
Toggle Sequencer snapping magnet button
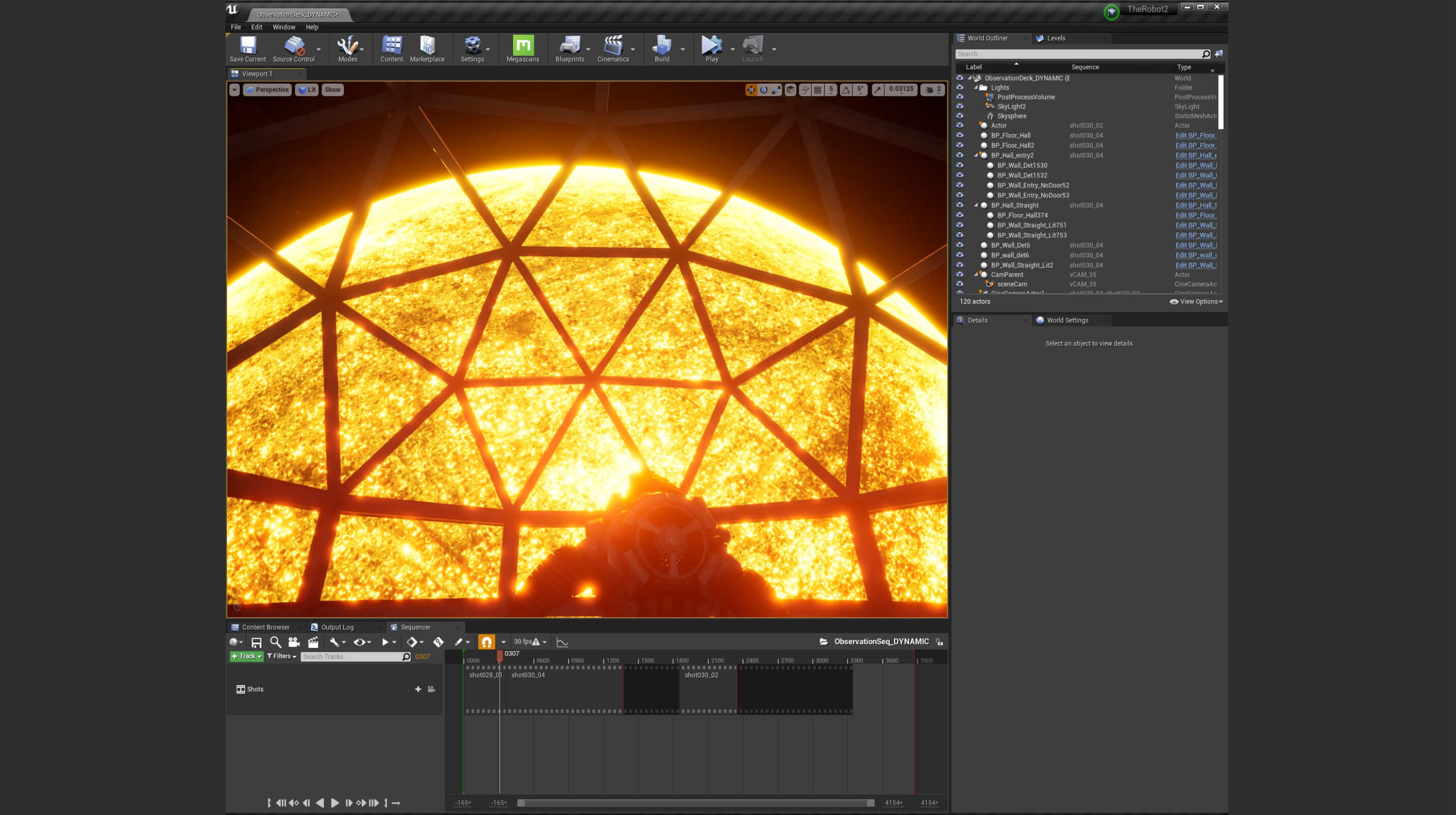click(486, 641)
